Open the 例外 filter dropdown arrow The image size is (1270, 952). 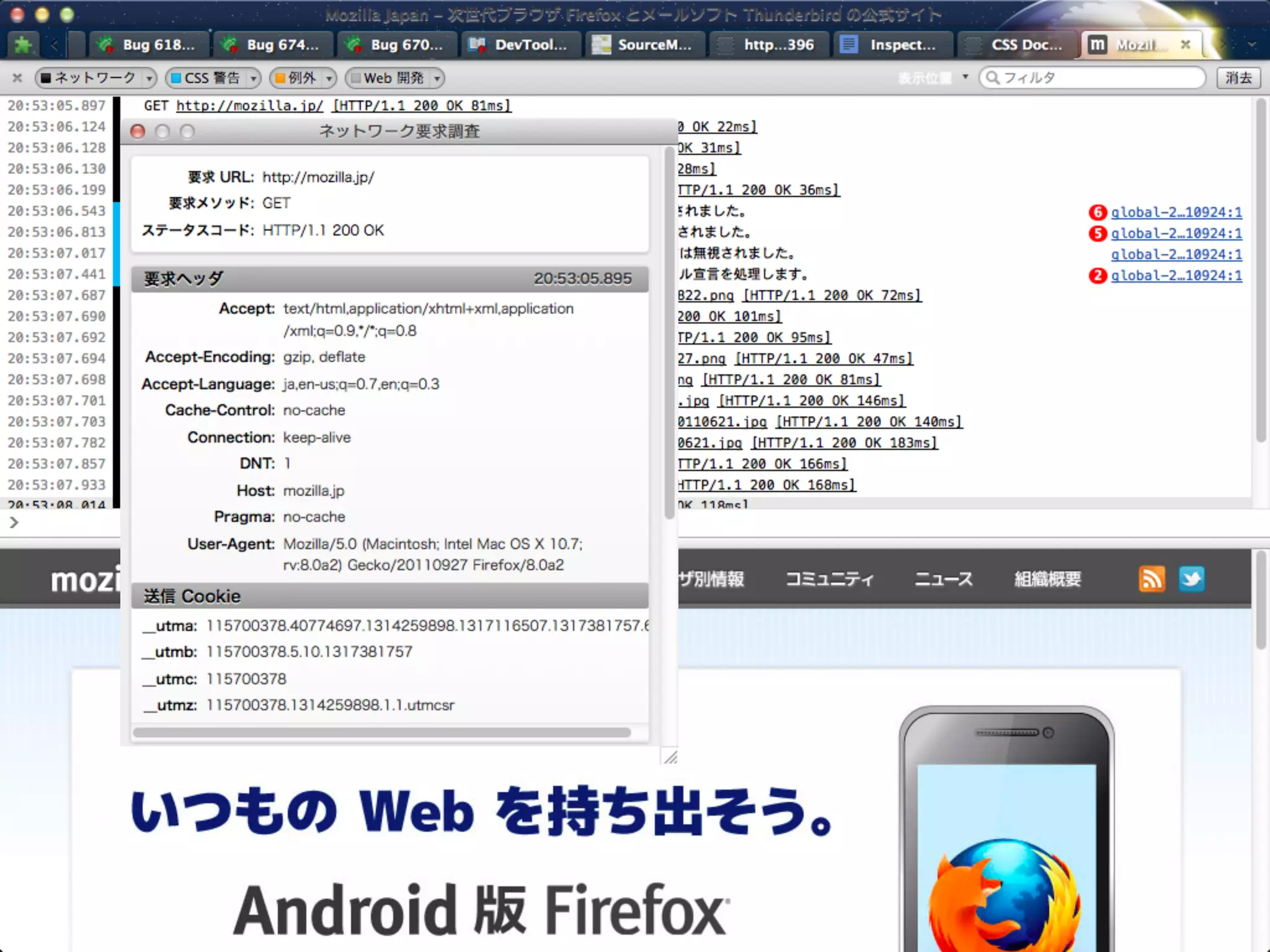click(x=330, y=79)
